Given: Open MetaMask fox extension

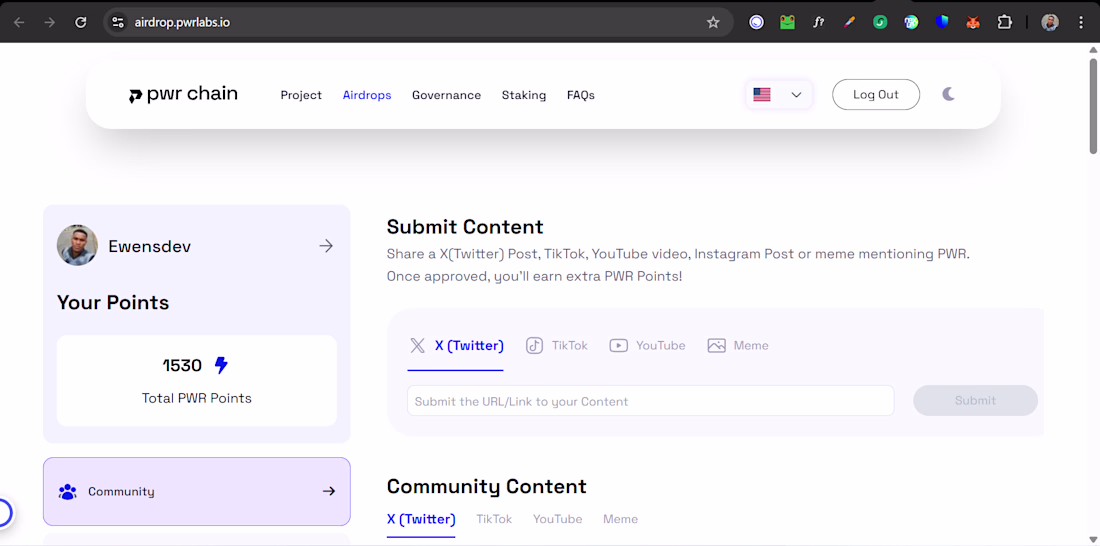Looking at the screenshot, I should [973, 22].
